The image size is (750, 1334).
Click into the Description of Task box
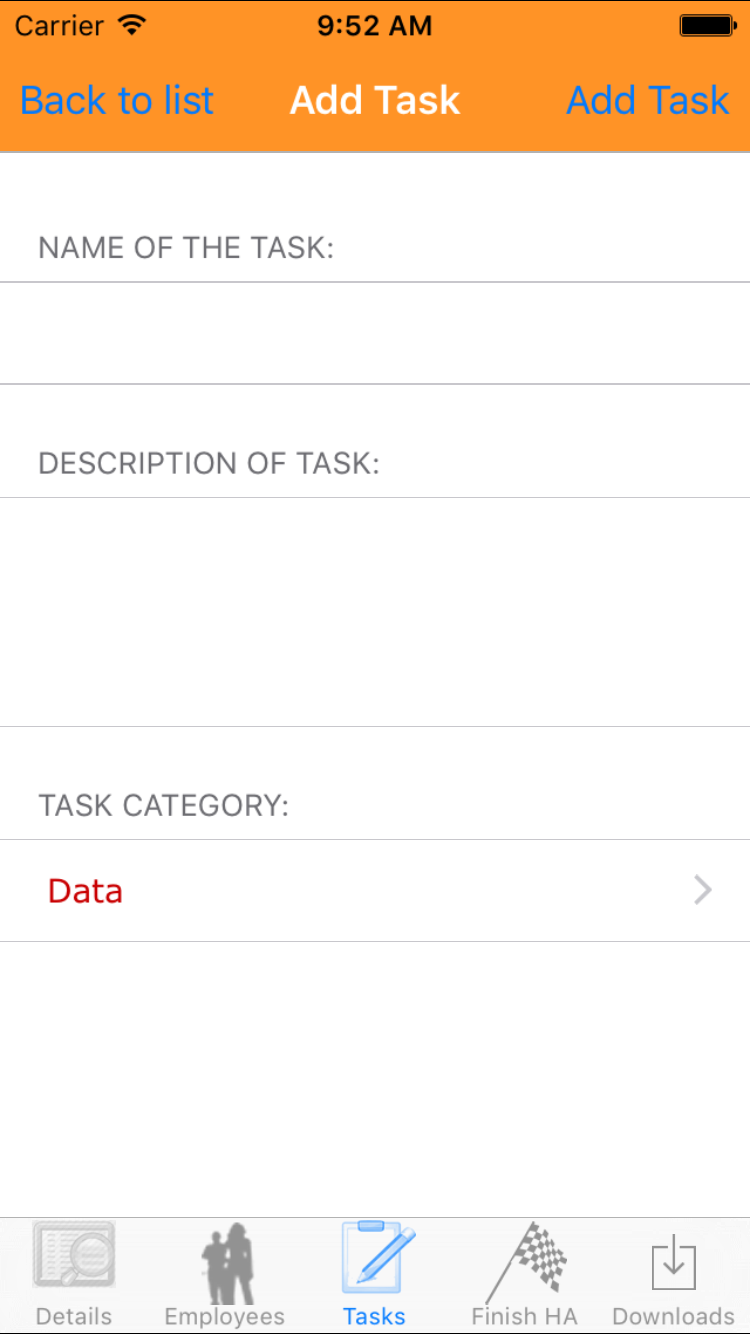coord(375,611)
